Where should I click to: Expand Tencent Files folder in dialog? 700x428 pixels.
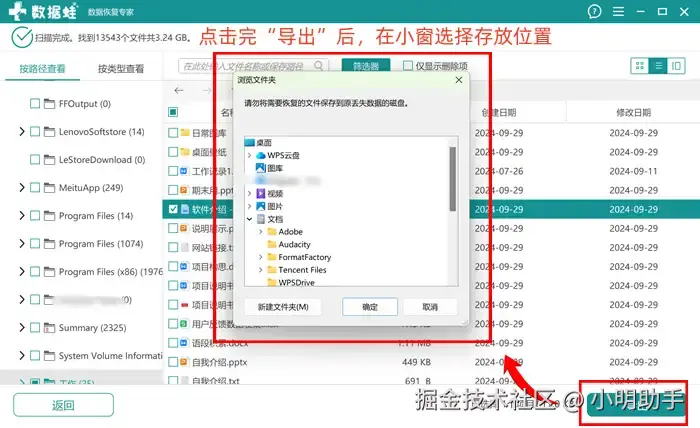click(x=261, y=270)
